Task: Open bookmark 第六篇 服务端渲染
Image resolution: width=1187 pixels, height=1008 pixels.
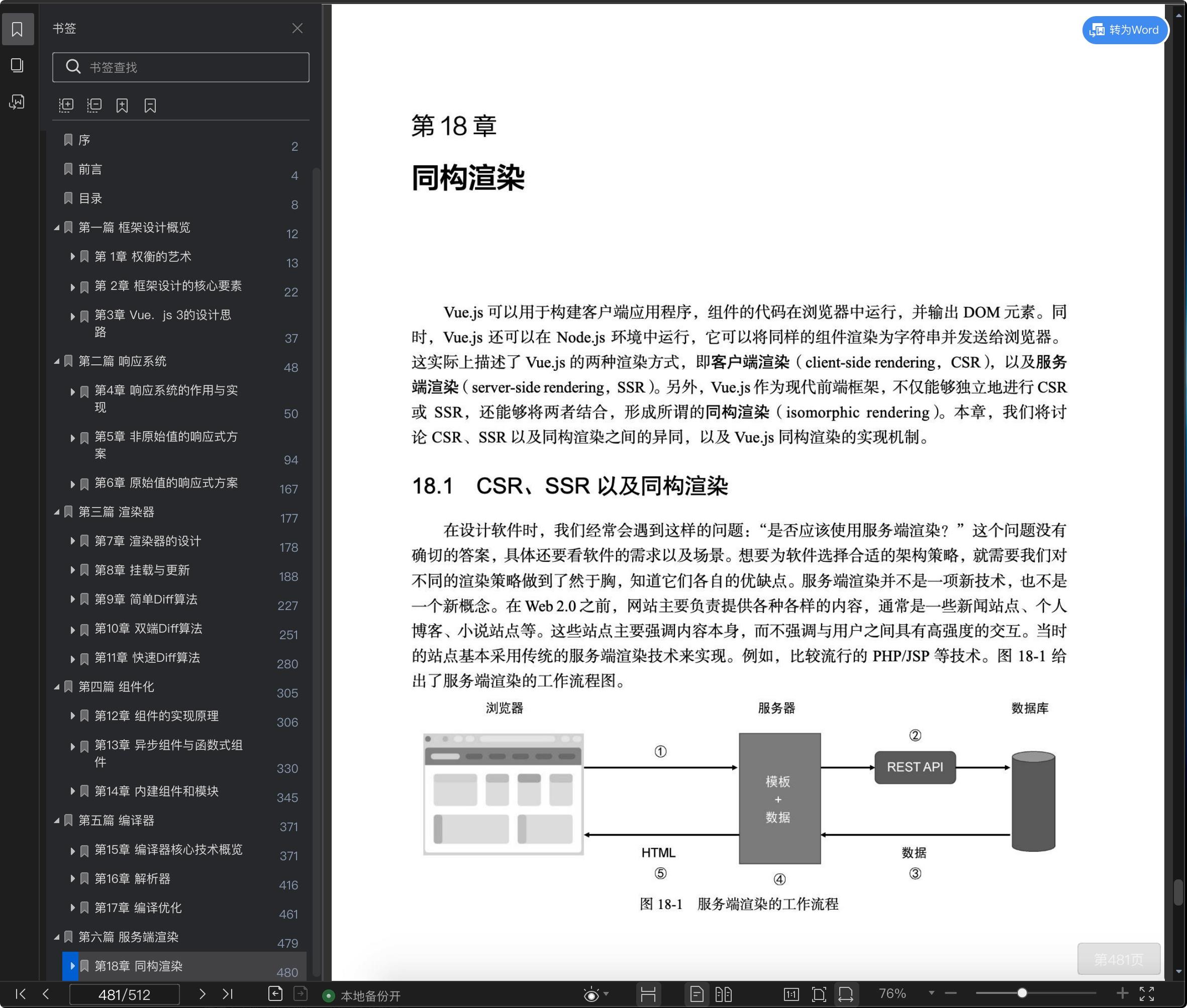Action: (128, 937)
